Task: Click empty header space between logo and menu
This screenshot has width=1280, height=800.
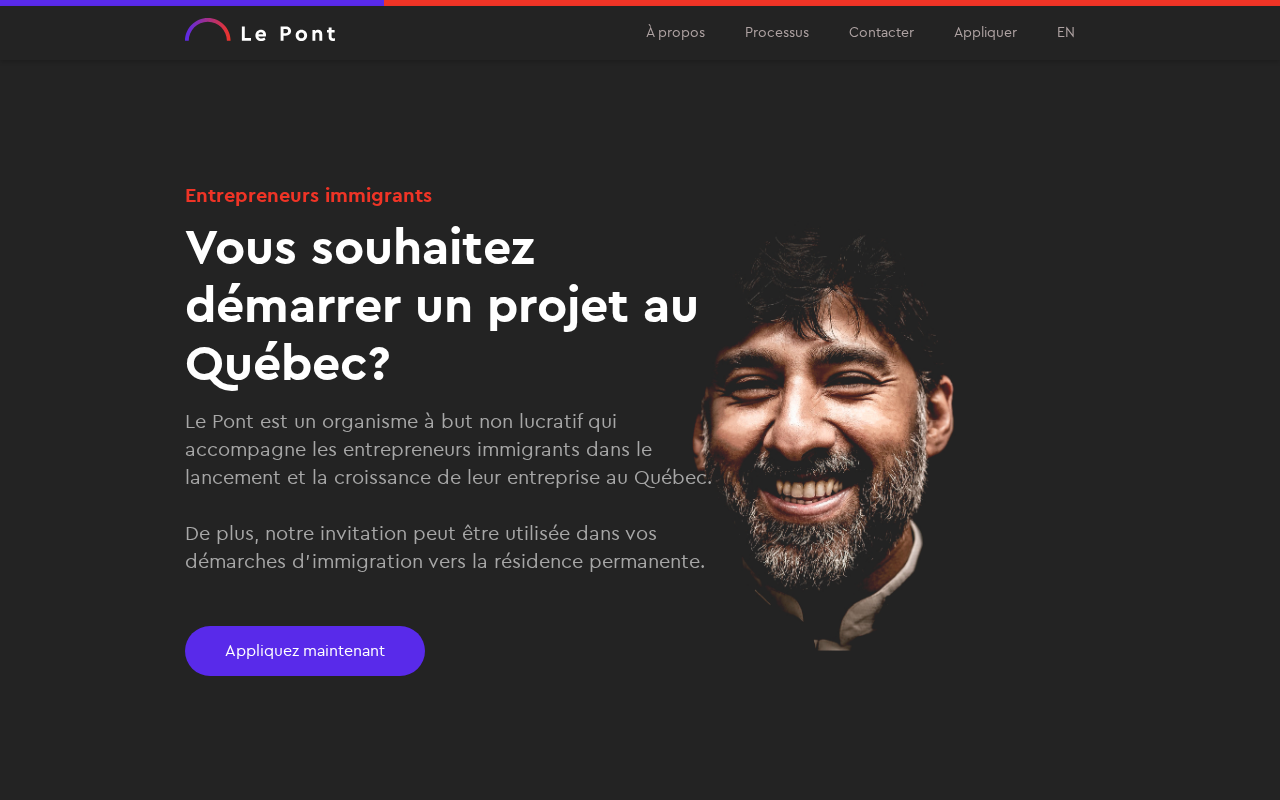Action: [490, 33]
